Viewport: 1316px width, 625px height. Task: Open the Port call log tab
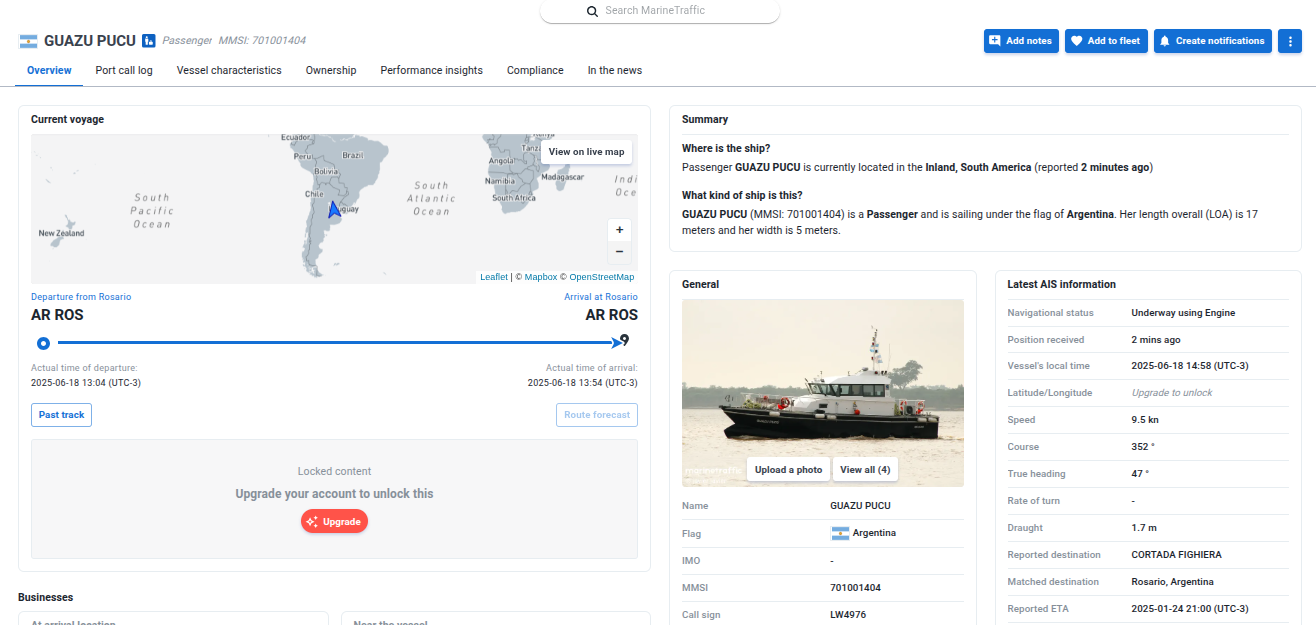point(124,71)
